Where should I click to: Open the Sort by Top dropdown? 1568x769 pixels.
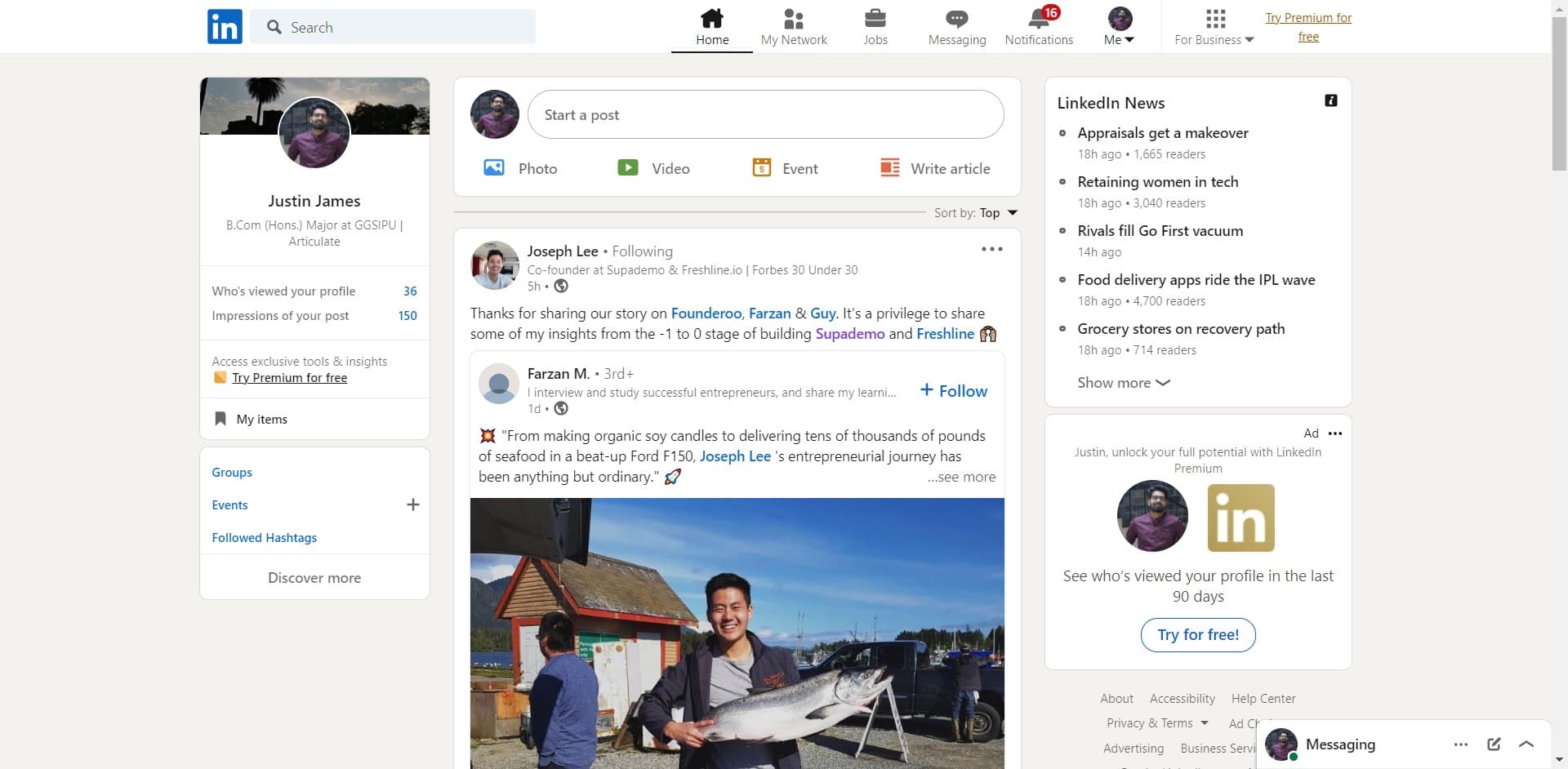pyautogui.click(x=976, y=213)
